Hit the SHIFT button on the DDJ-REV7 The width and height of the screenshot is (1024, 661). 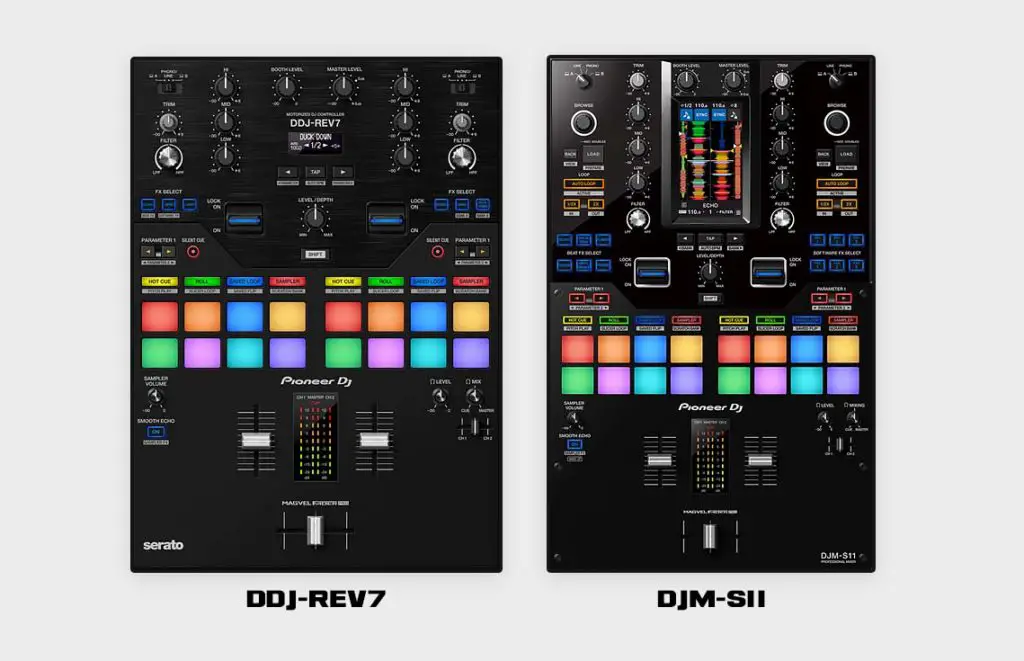pyautogui.click(x=315, y=254)
